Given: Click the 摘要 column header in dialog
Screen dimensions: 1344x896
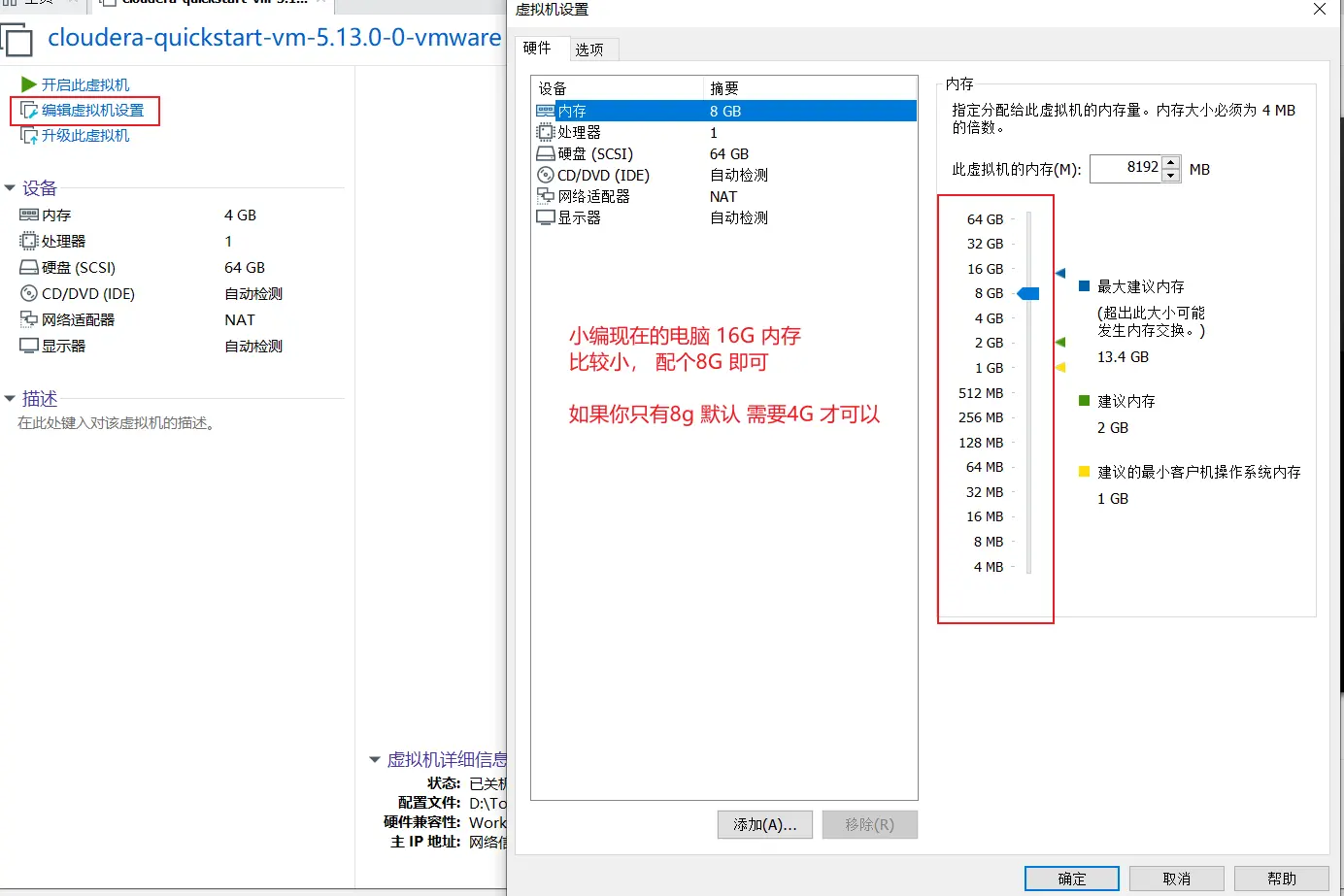Looking at the screenshot, I should 810,88.
